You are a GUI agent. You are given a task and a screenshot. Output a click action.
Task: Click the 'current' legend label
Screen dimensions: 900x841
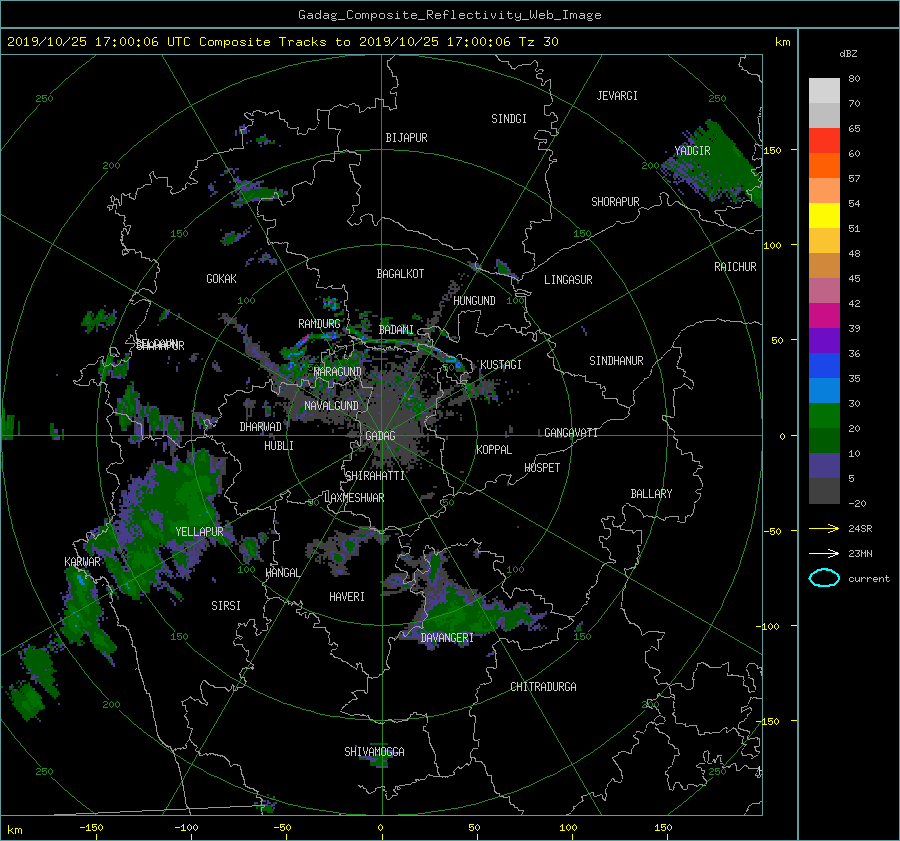(x=868, y=579)
